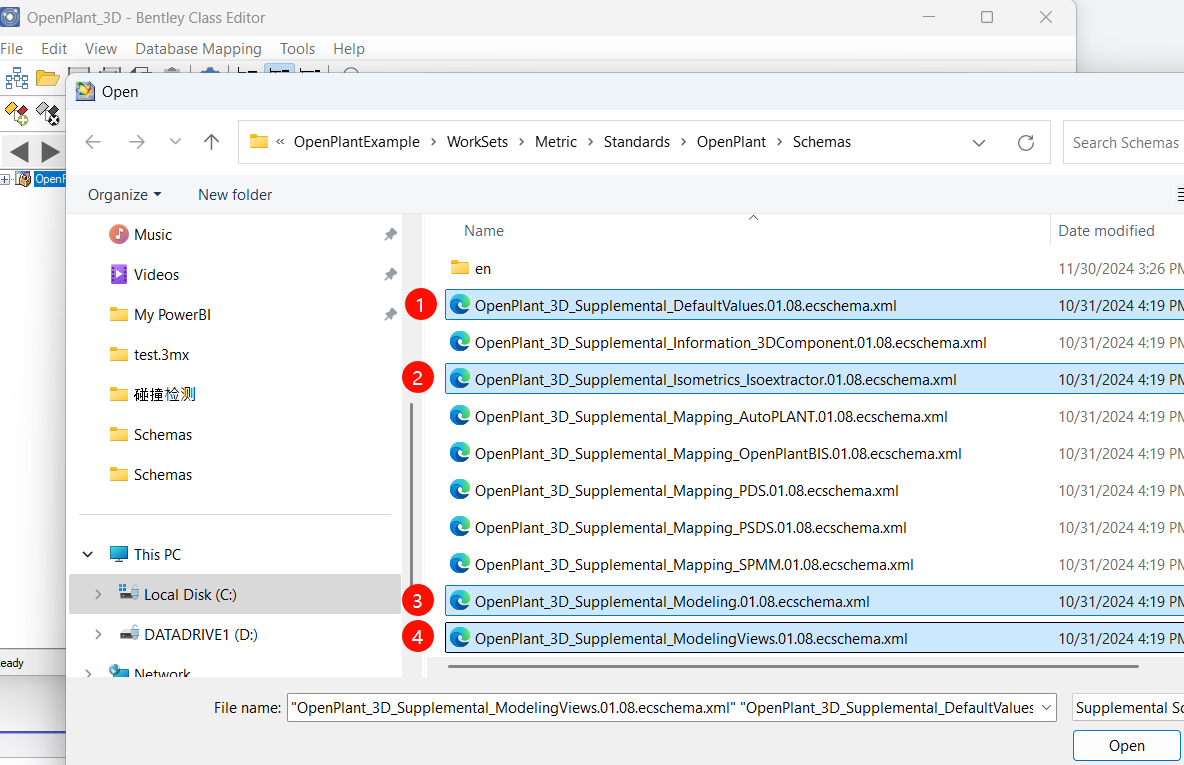Refresh the Schemas folder listing
Viewport: 1184px width, 765px height.
1025,143
